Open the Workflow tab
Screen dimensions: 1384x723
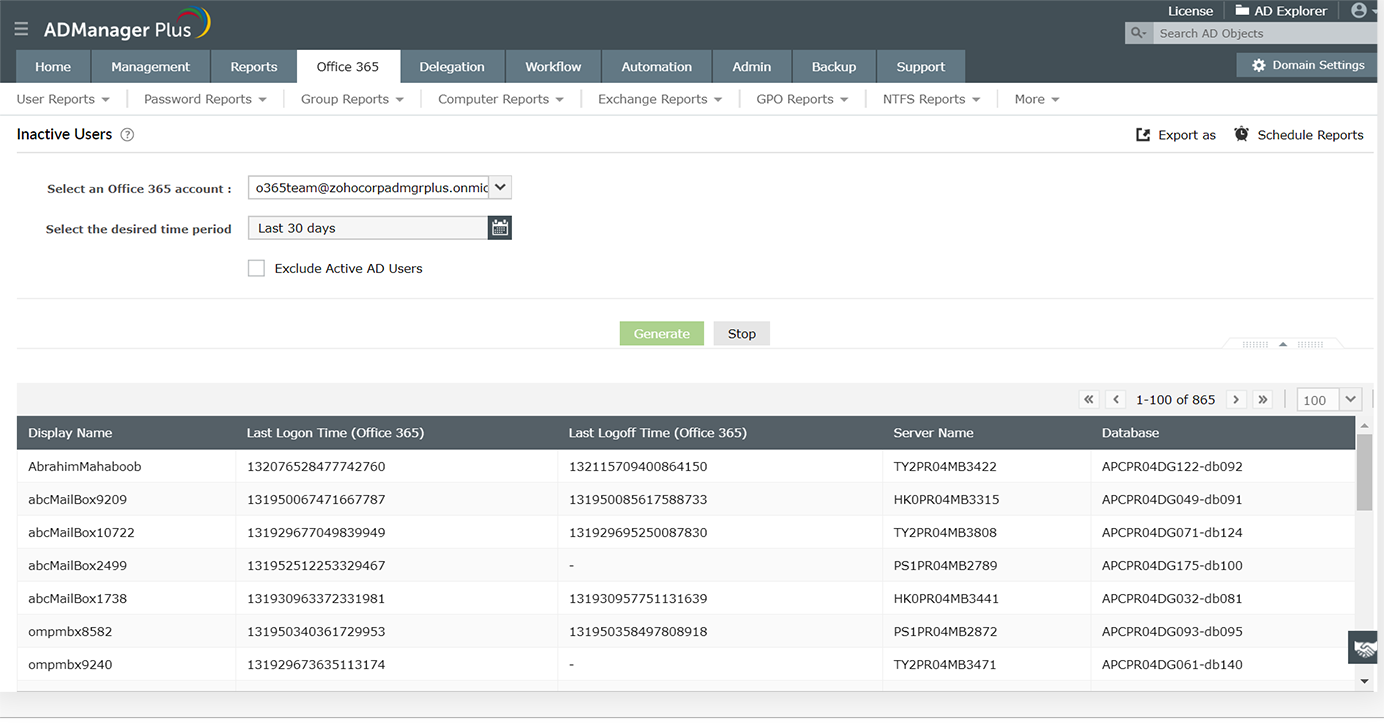[x=553, y=67]
